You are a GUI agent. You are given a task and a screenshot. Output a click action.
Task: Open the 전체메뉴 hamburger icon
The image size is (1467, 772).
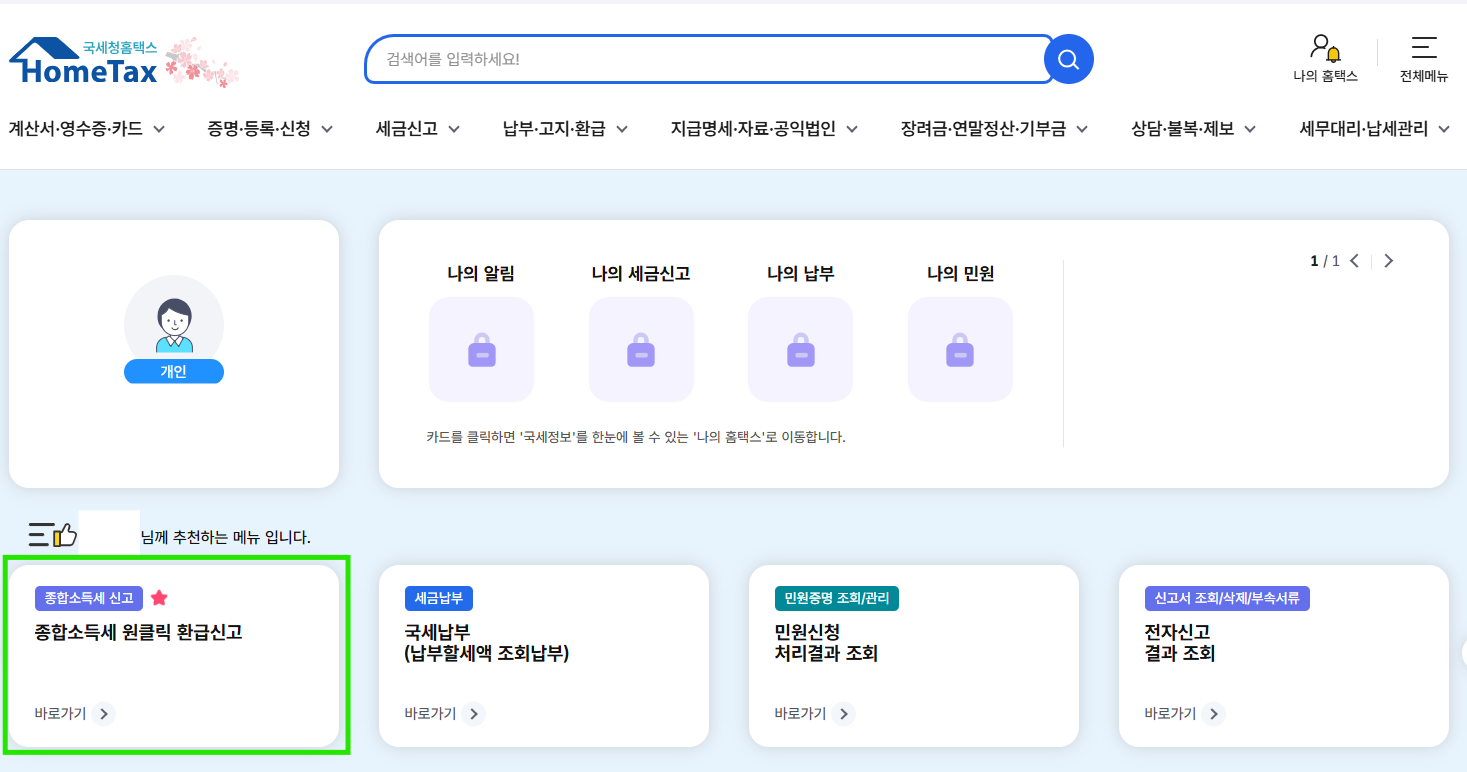pos(1422,45)
